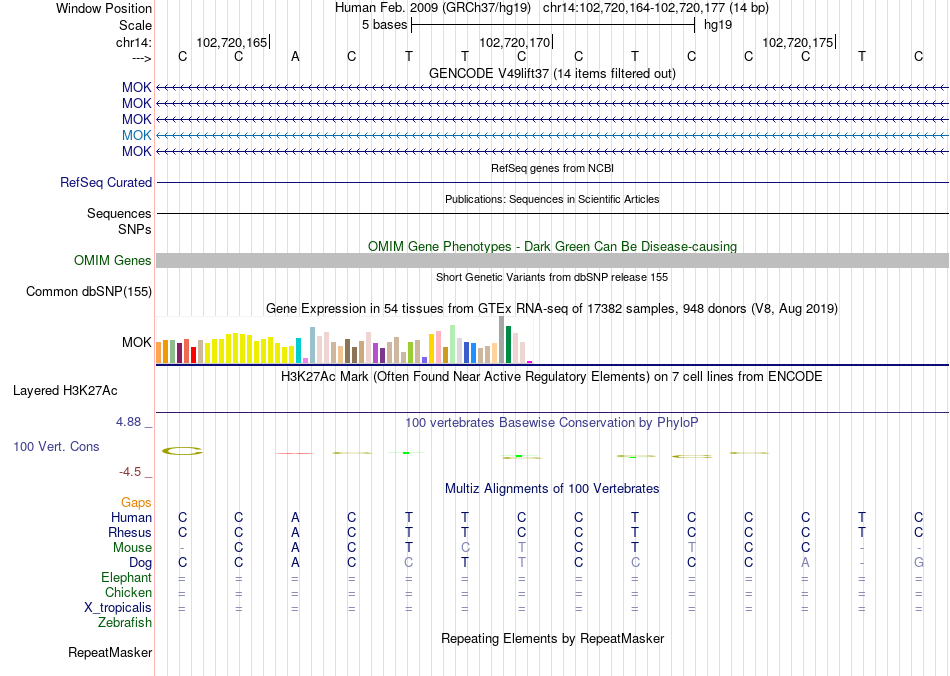Click the Human species row label

pos(131,517)
